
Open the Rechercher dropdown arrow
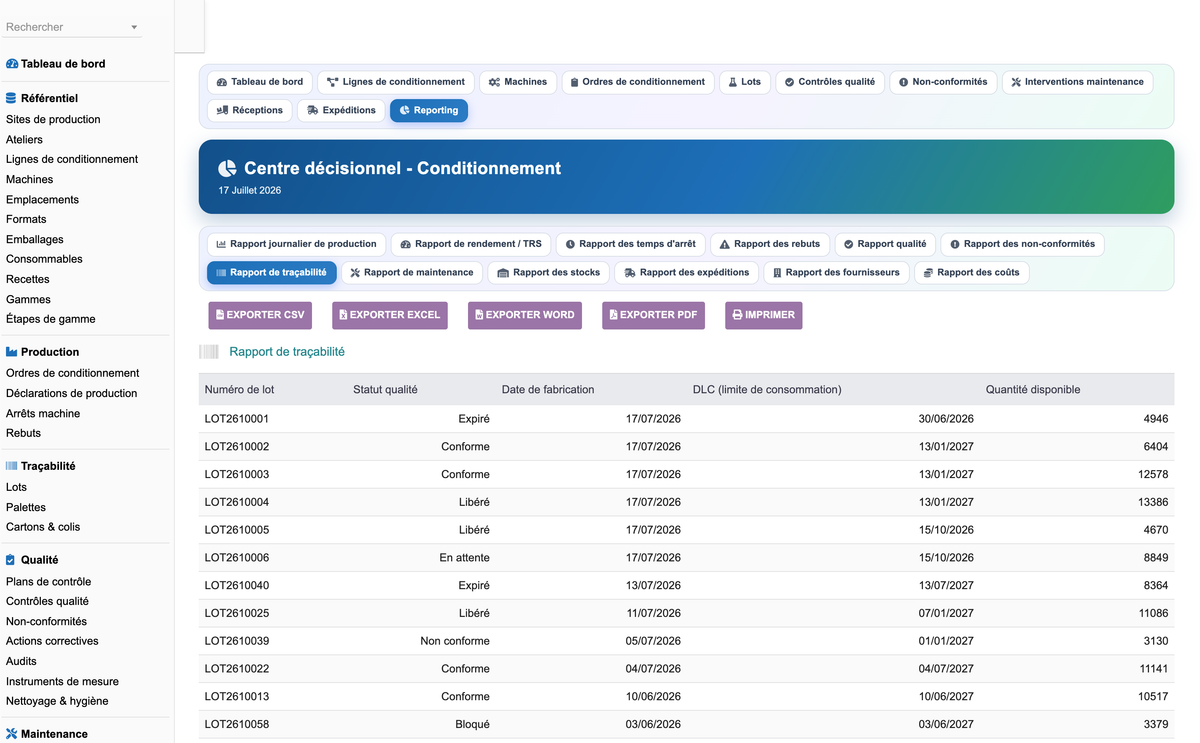[134, 28]
